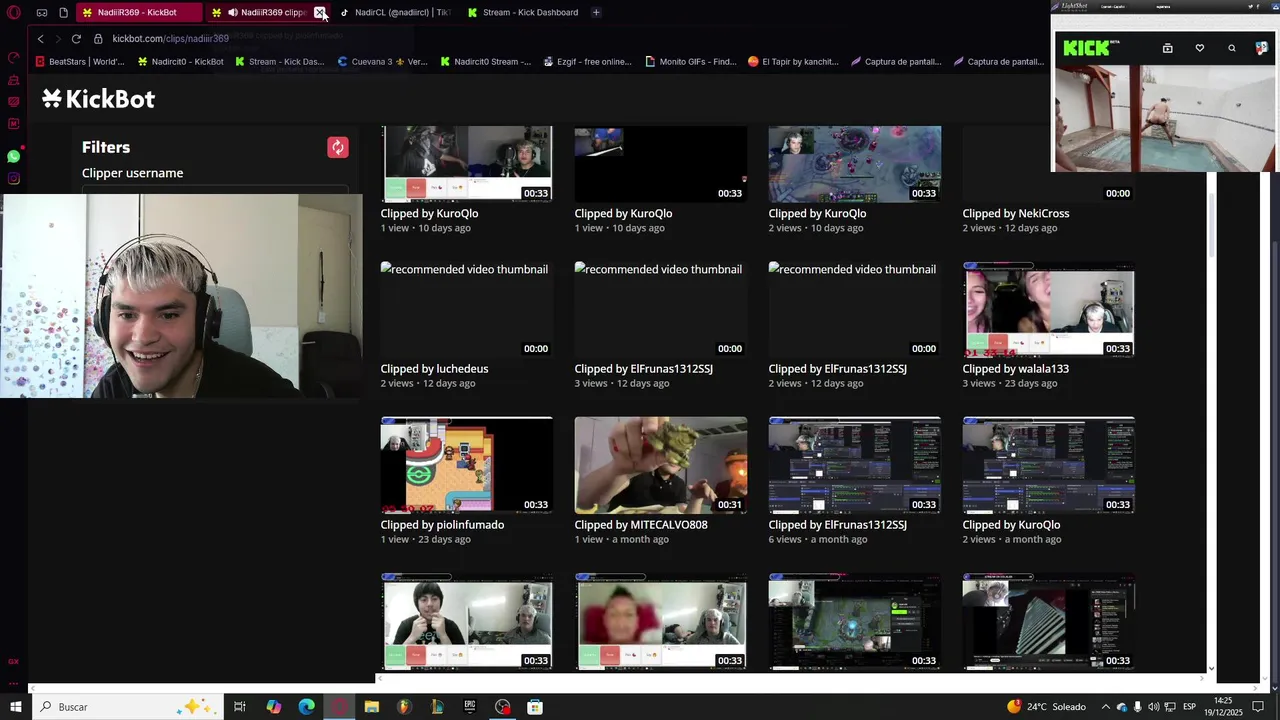Open Nadircit0 - KickBot bookmark
Image resolution: width=1280 pixels, height=720 pixels.
click(x=181, y=62)
